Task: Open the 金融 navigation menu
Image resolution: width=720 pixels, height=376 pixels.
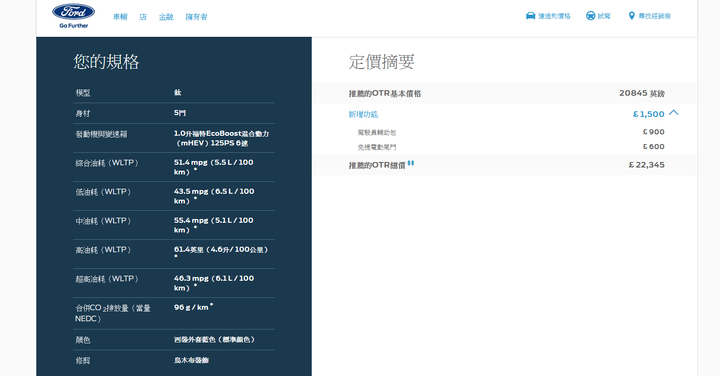Action: [166, 17]
